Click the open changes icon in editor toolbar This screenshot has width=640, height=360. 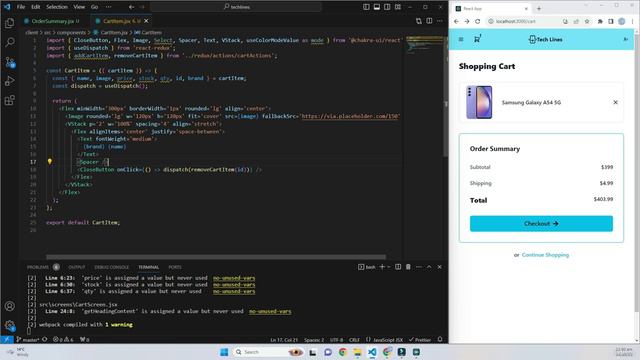pyautogui.click(x=419, y=21)
